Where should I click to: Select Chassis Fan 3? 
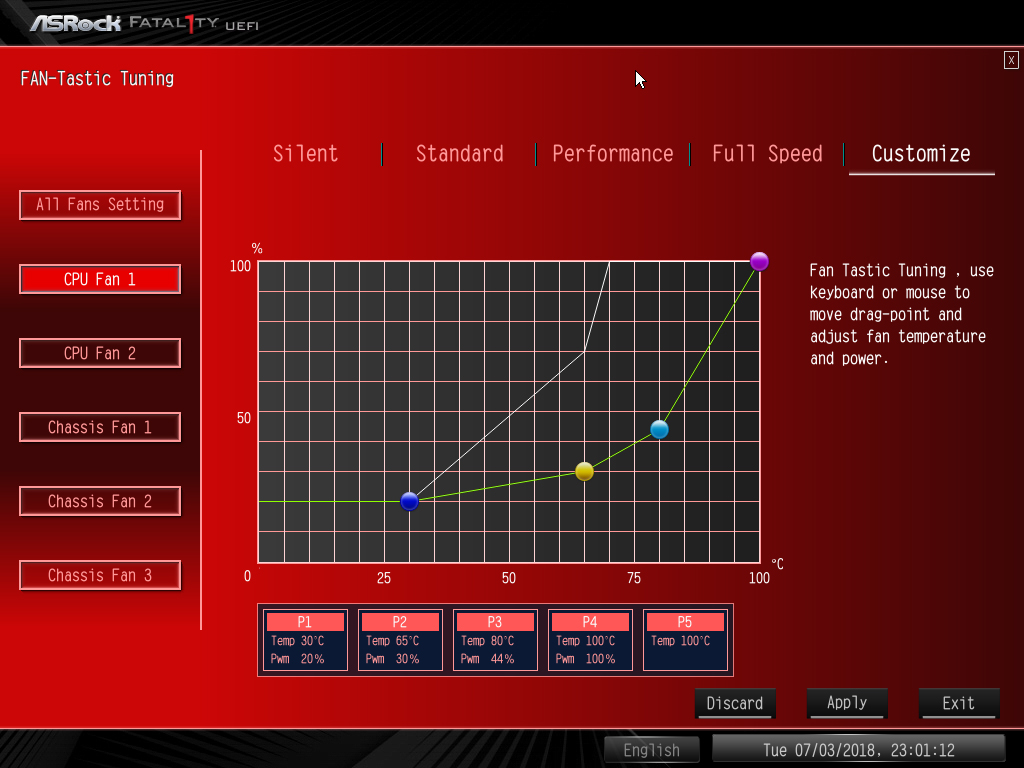click(100, 575)
